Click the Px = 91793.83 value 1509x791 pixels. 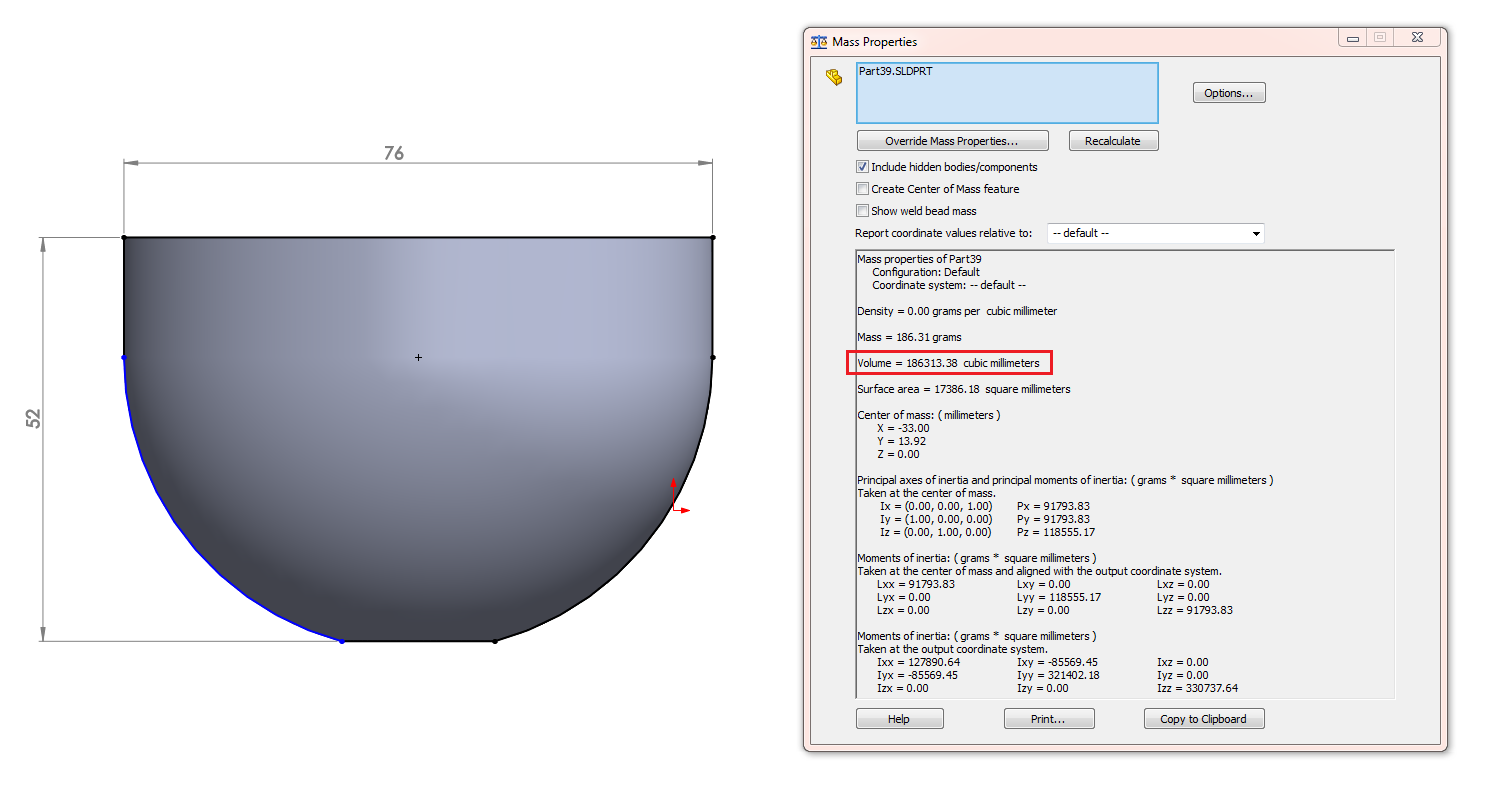[1053, 506]
